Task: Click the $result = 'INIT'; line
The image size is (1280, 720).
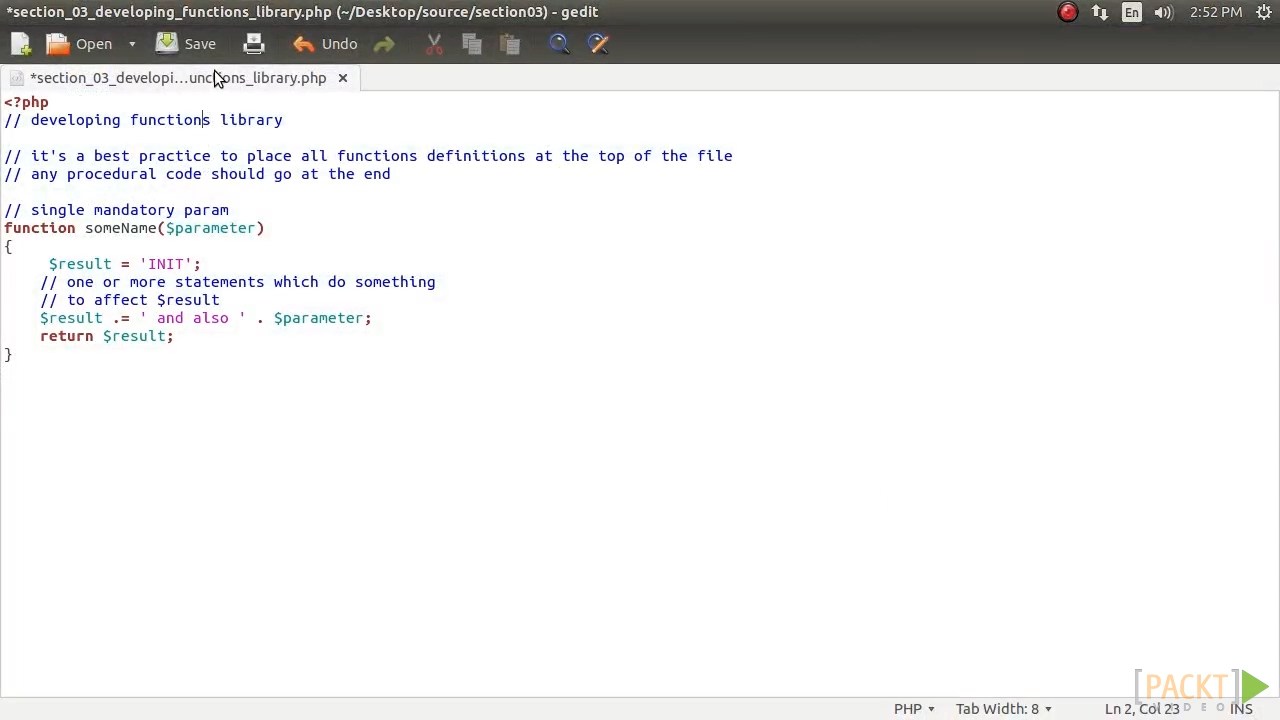Action: 124,264
